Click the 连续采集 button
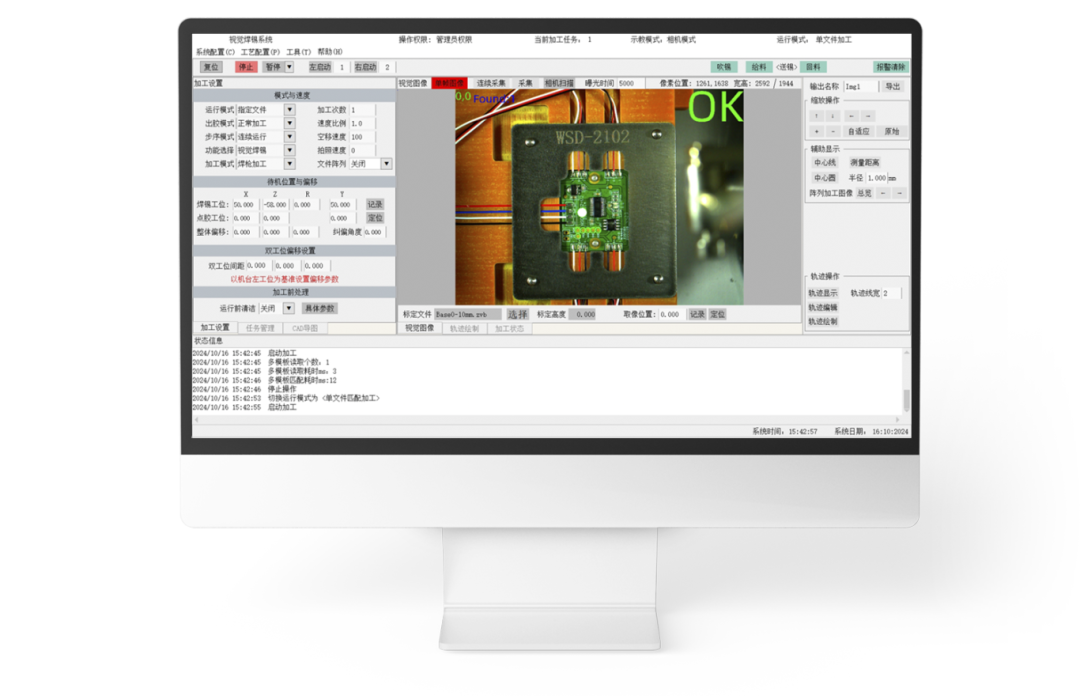 point(491,83)
